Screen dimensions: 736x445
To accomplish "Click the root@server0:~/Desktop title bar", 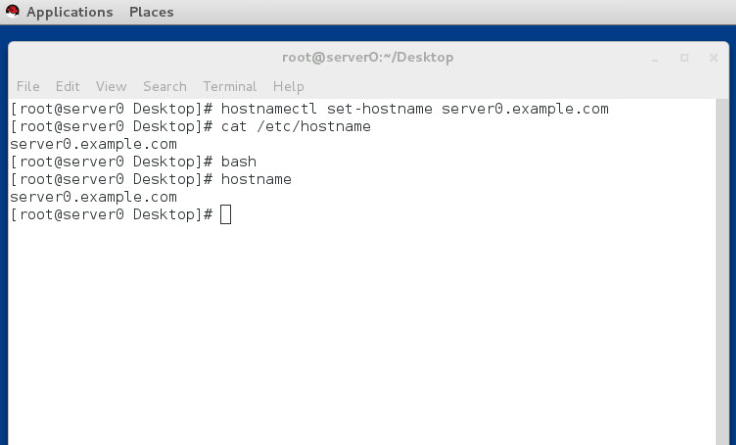I will (x=368, y=57).
